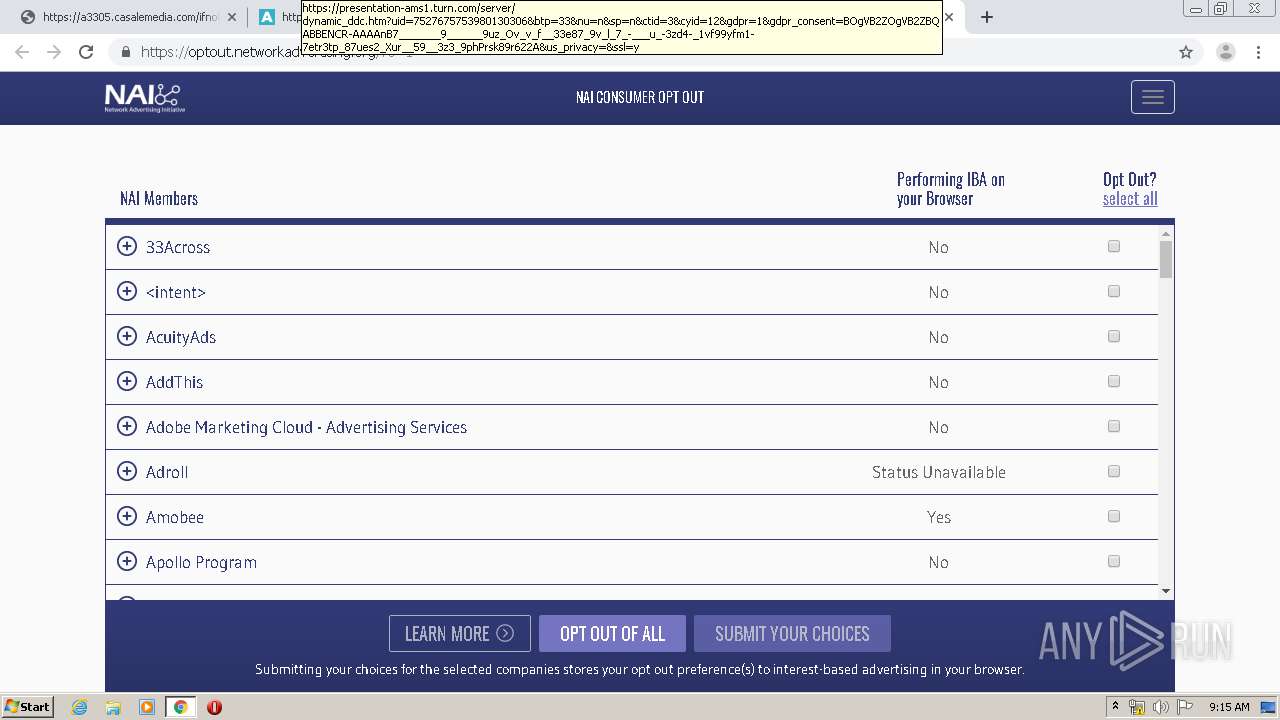Click the NAI logo
Viewport: 1280px width, 720px height.
coord(145,97)
